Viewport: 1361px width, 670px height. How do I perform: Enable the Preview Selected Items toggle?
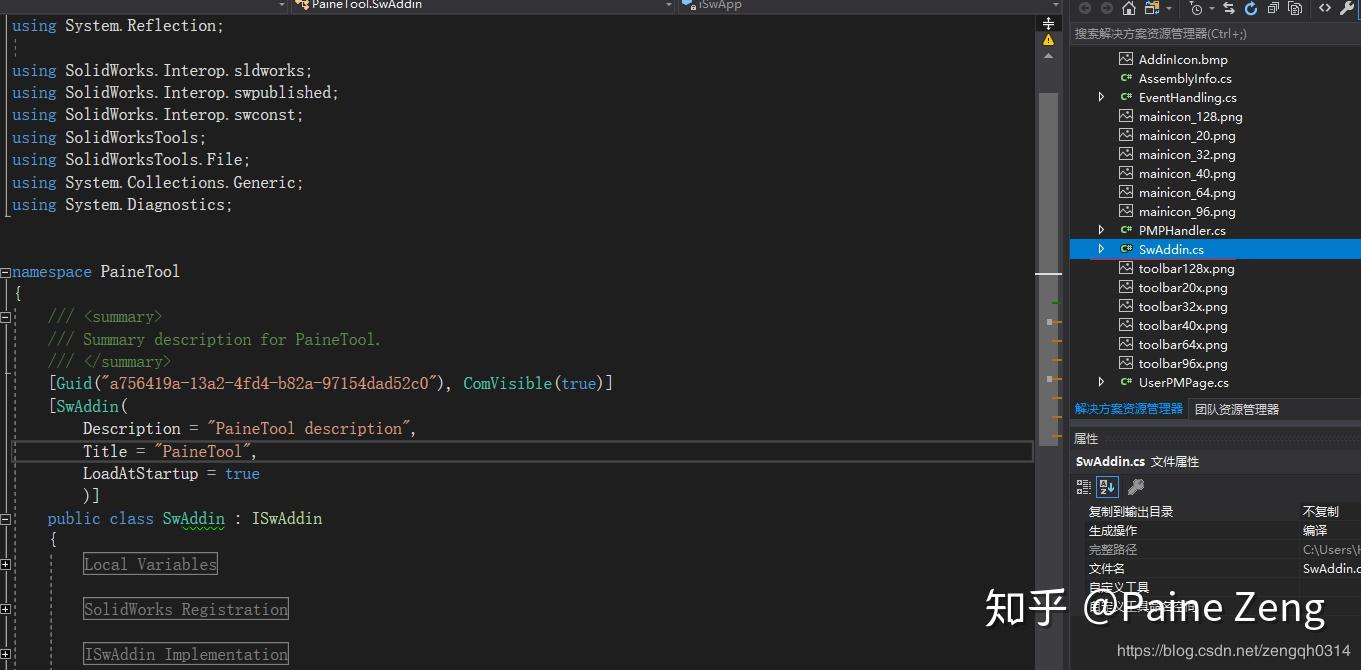click(x=1296, y=9)
